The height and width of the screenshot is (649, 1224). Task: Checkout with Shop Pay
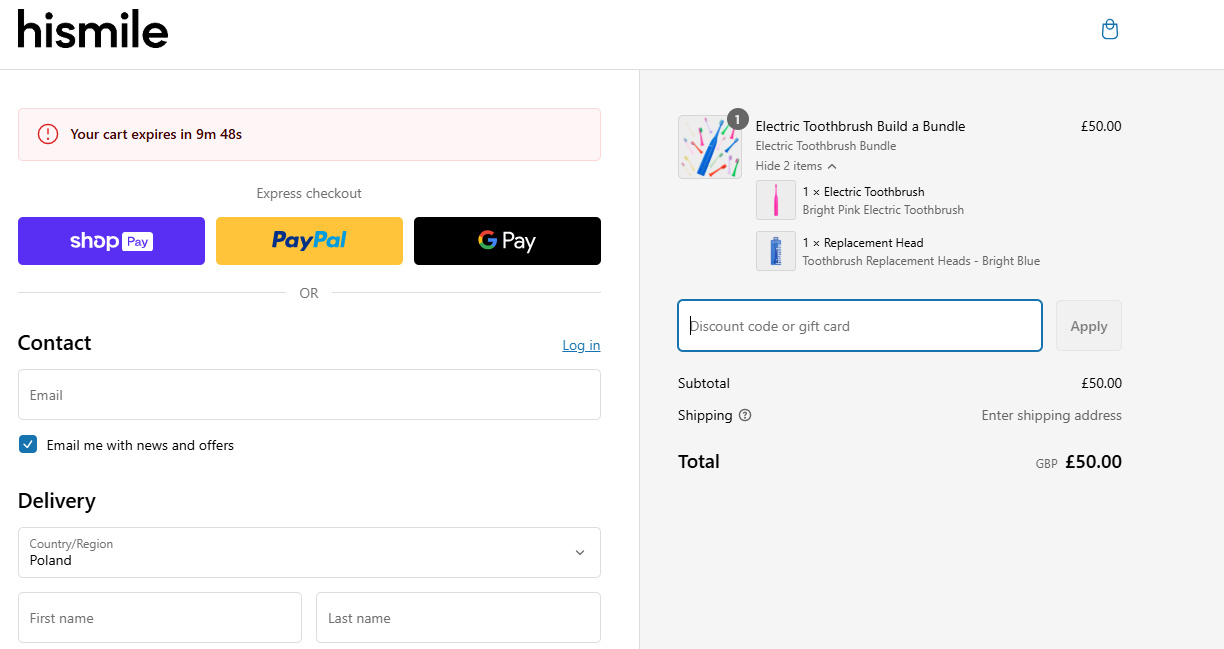111,241
